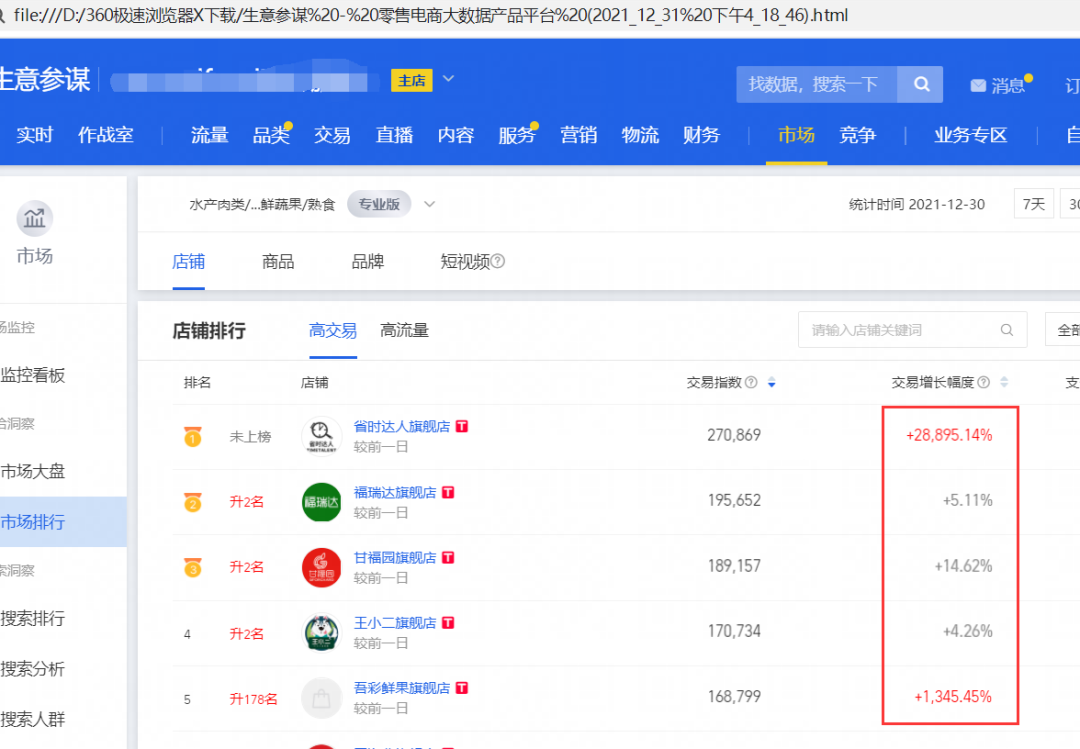Click the rank 2 medal icon
The height and width of the screenshot is (749, 1080).
click(x=193, y=502)
